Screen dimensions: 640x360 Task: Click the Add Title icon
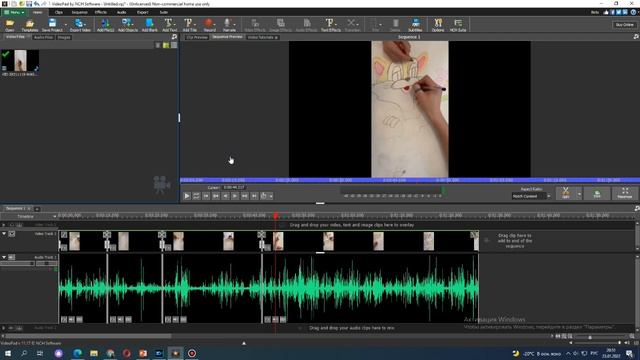click(189, 24)
